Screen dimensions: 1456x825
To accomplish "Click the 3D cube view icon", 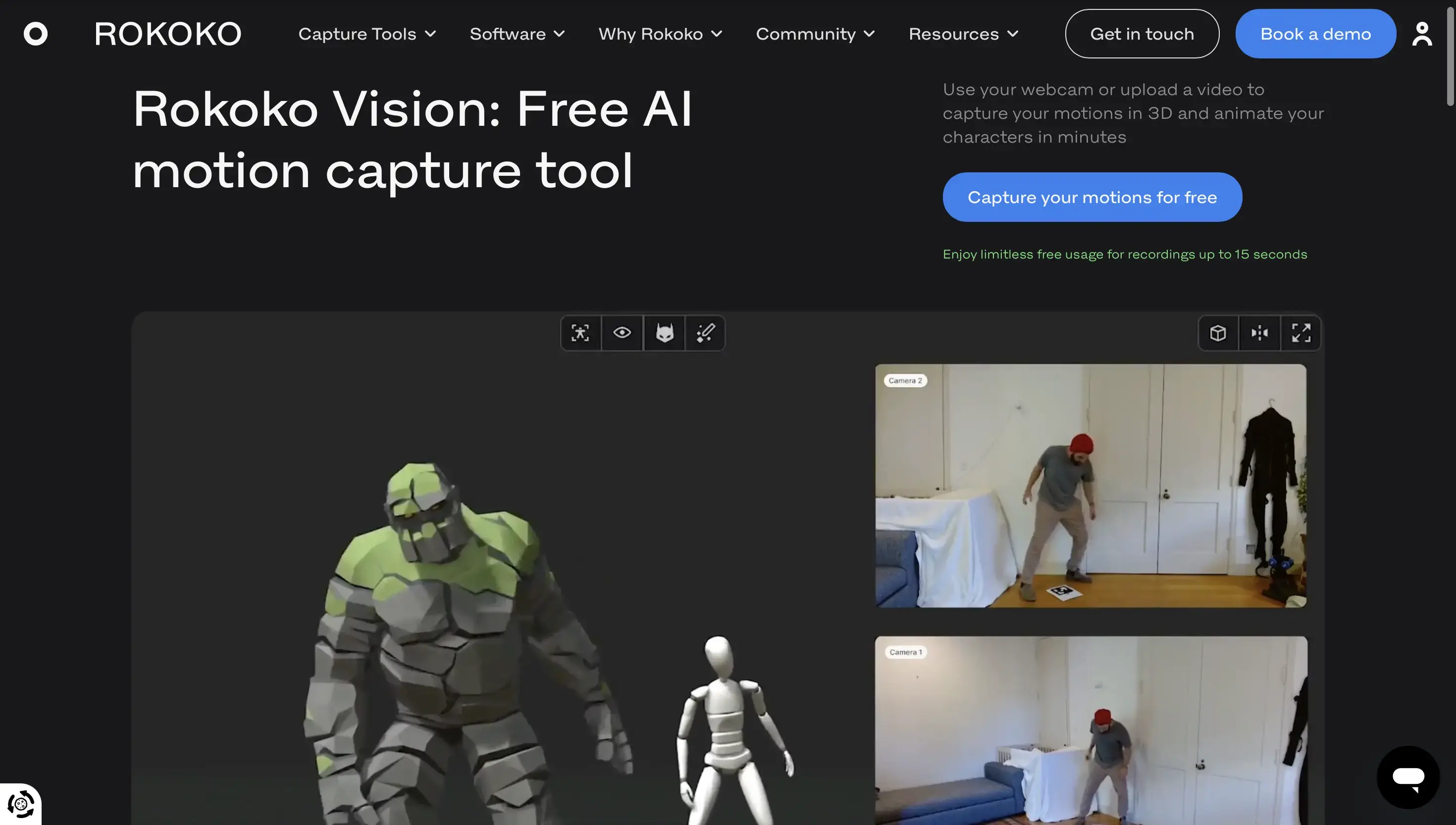I will click(1218, 333).
